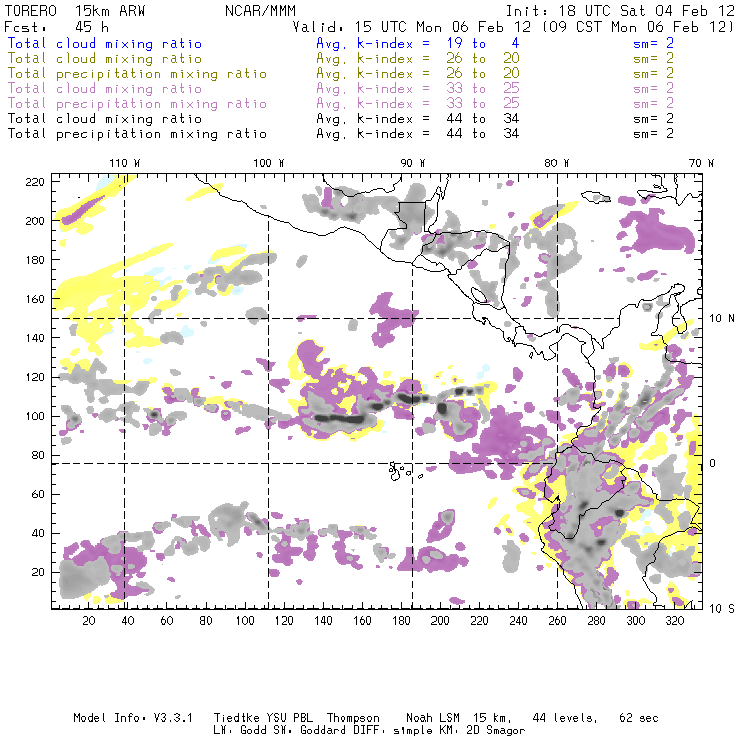Viewport: 740px width, 740px height.
Task: Click the 'YSU PBL' label in the footer
Action: click(290, 718)
